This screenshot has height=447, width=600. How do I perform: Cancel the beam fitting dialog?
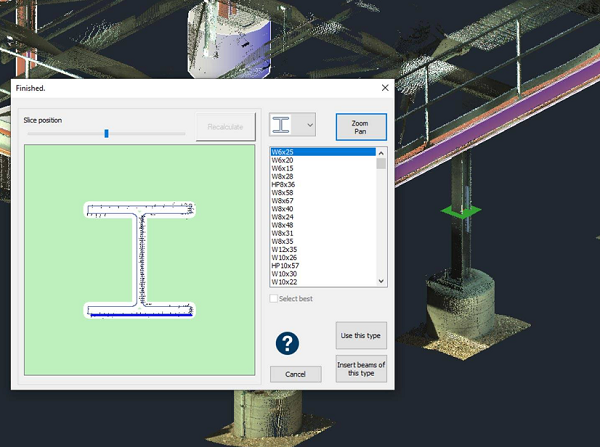(295, 374)
